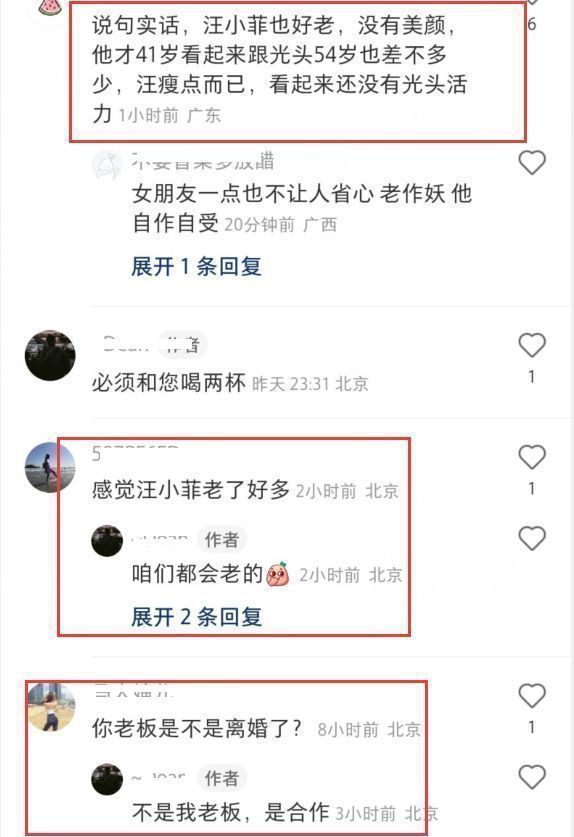
Task: Open beach avatar of 感觉汪小菲老了好多 commenter
Action: click(x=50, y=467)
